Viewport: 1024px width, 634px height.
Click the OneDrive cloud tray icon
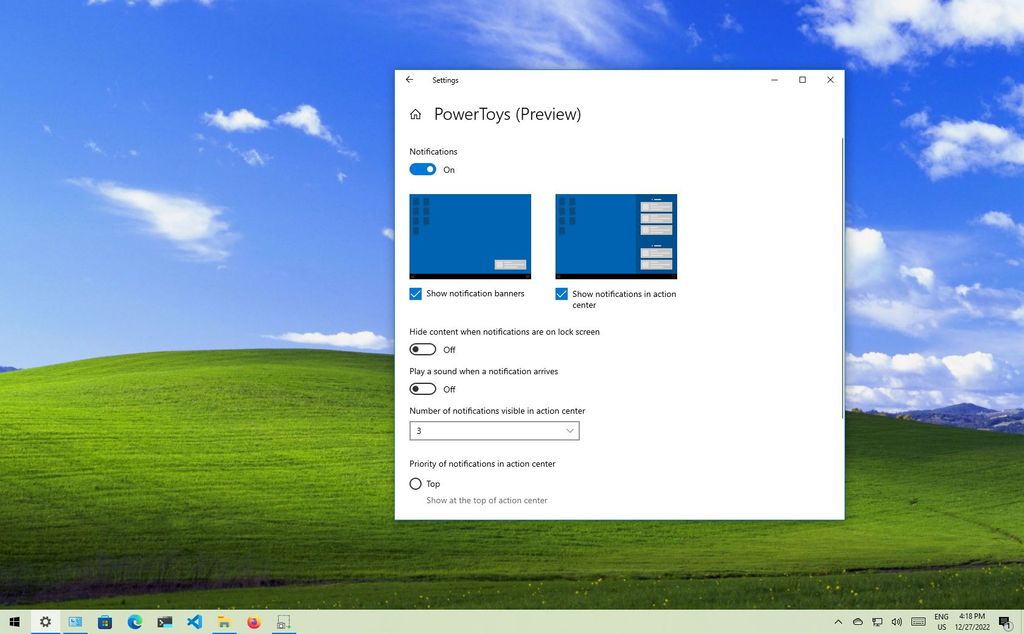858,622
